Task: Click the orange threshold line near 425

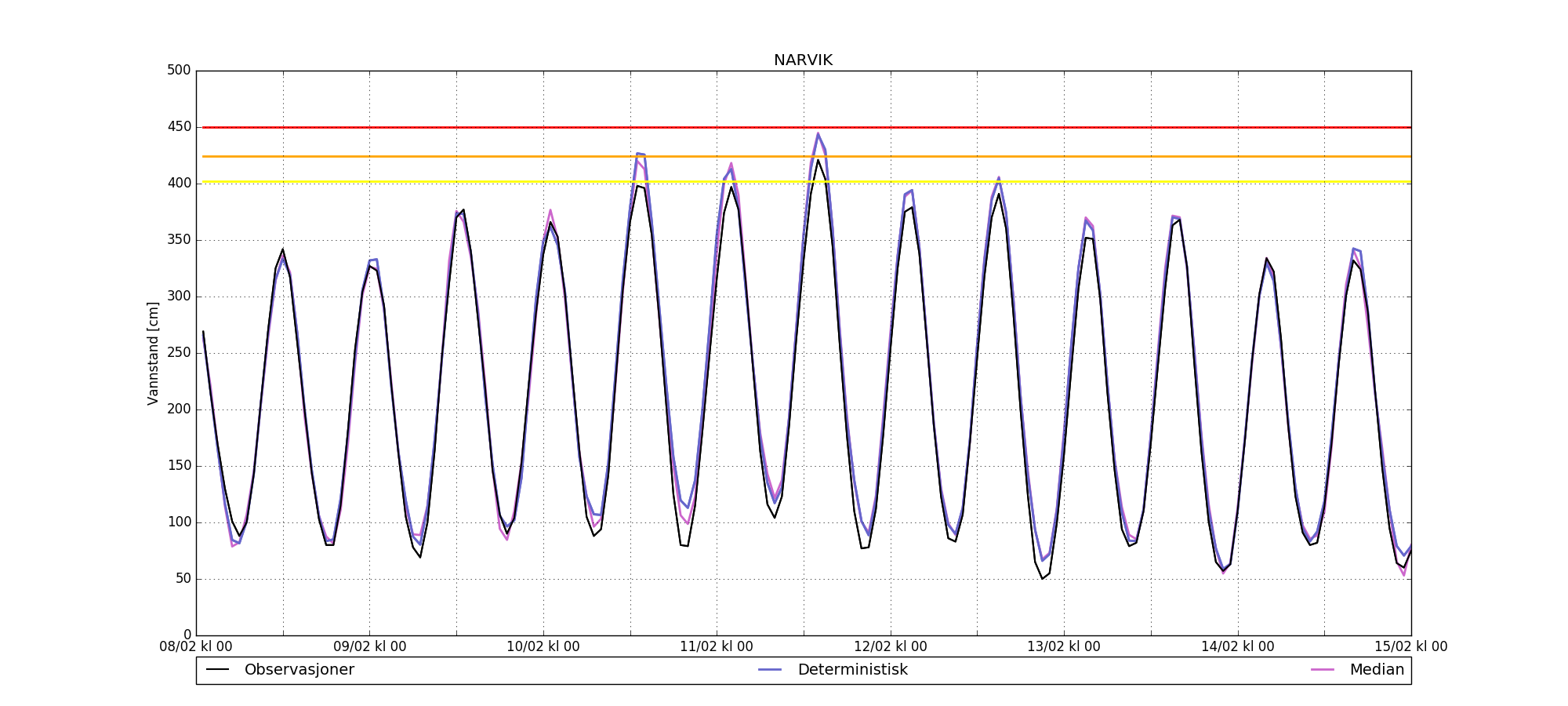Action: pyautogui.click(x=807, y=157)
